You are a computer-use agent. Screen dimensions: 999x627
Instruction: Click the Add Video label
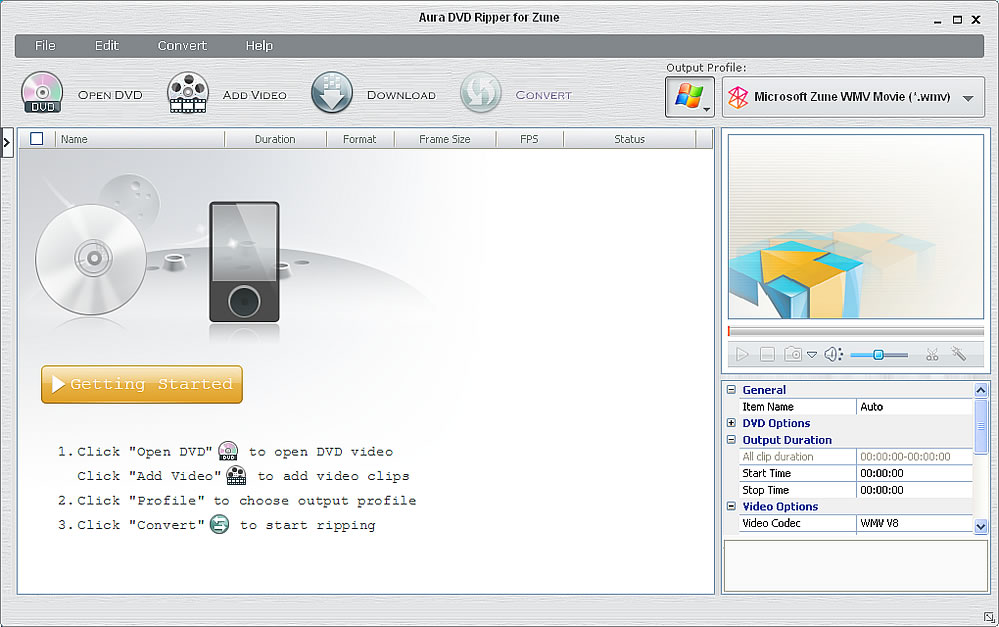pos(255,95)
